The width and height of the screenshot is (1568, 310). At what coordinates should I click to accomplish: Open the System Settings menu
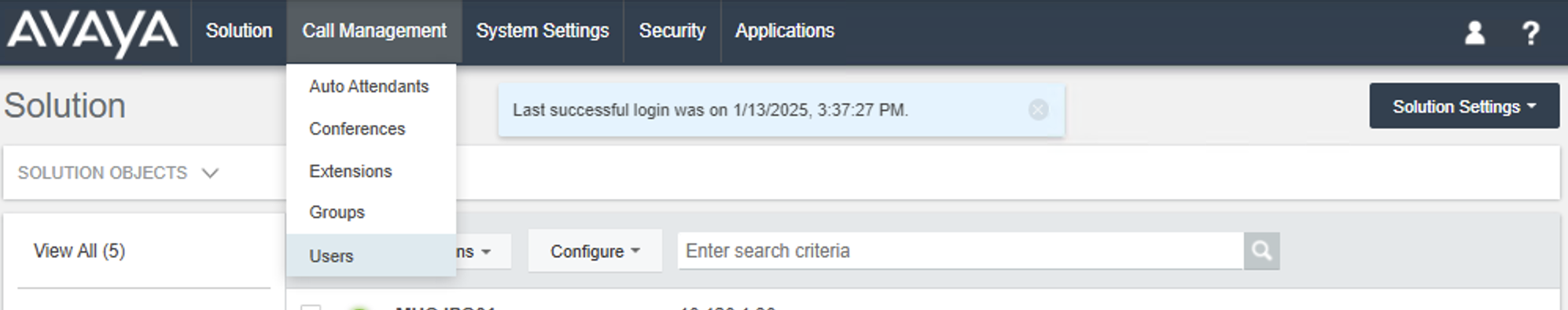[543, 31]
